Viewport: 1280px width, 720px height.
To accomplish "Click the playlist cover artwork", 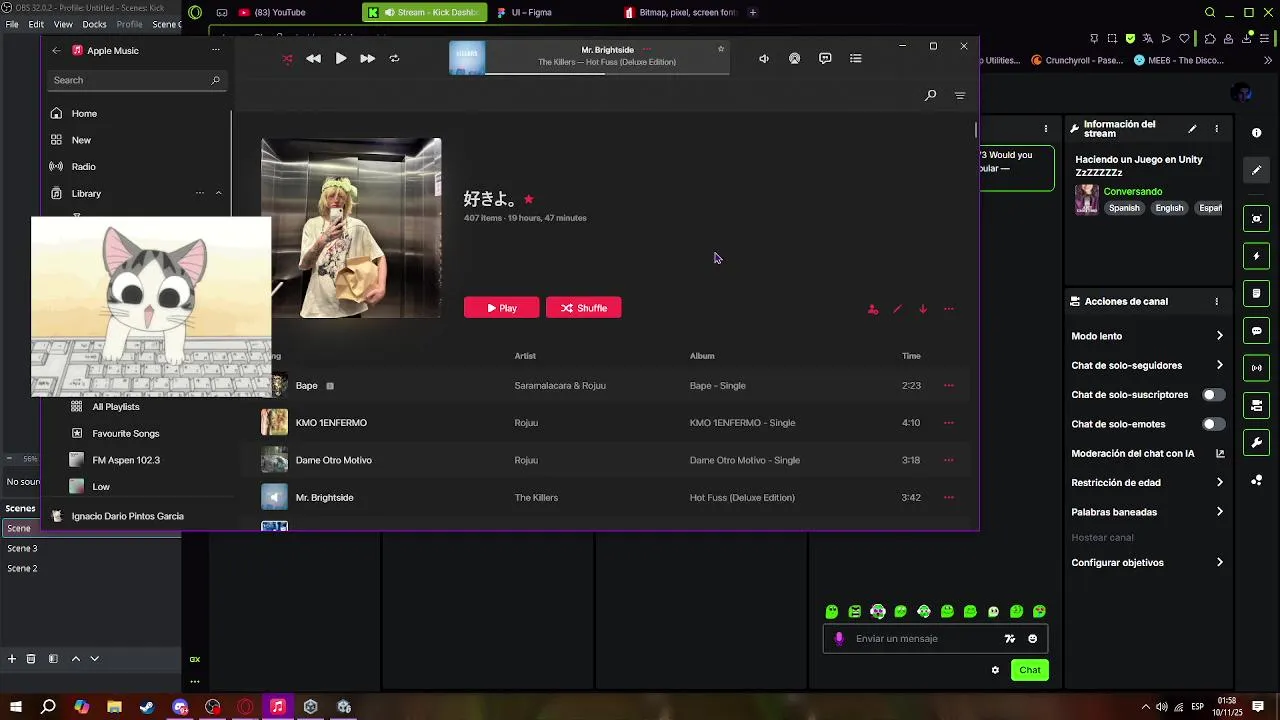I will tap(351, 228).
